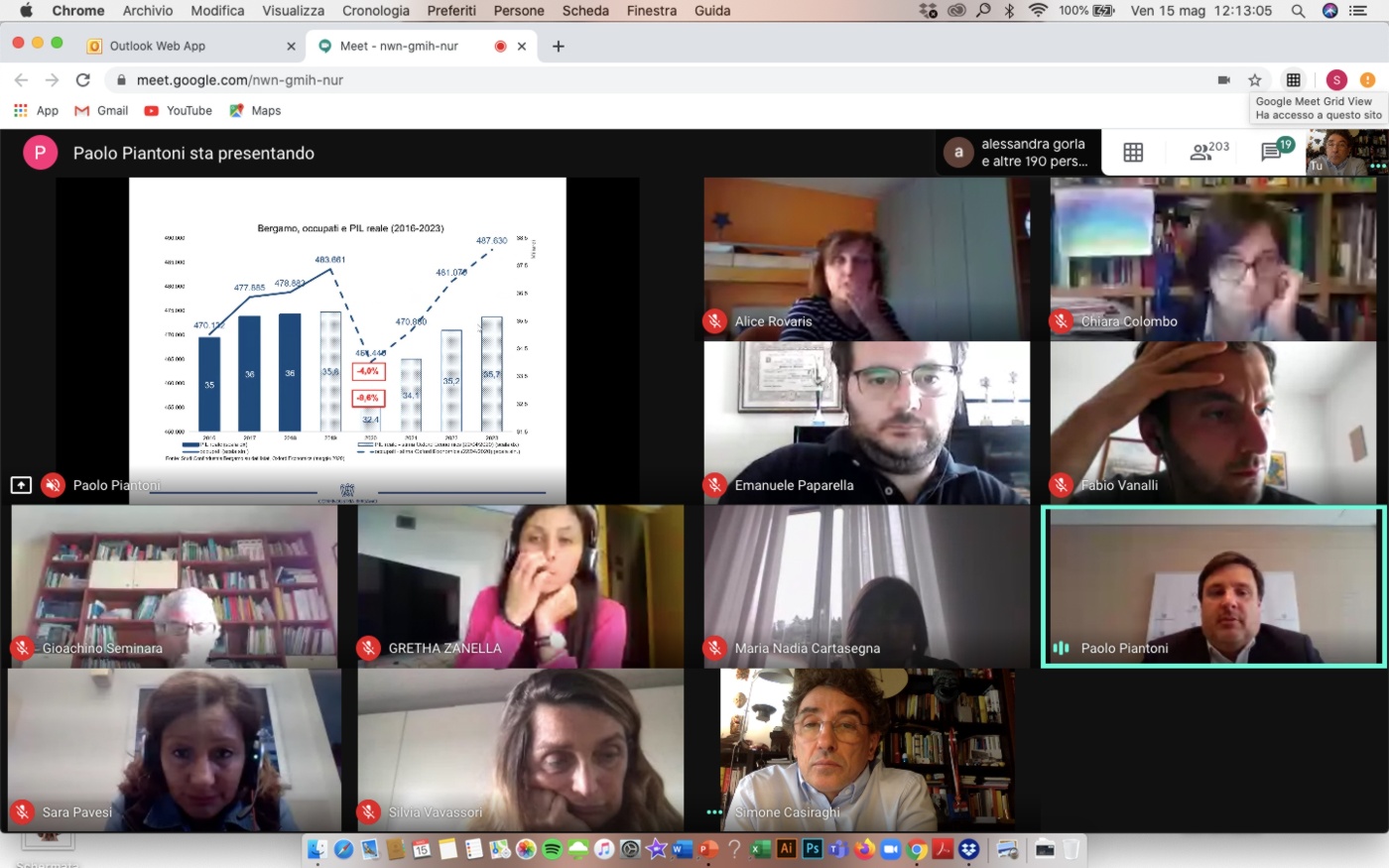Expand the three-dot options on your self-view thumbnail
Screen dimensions: 1389x868
click(x=1377, y=167)
